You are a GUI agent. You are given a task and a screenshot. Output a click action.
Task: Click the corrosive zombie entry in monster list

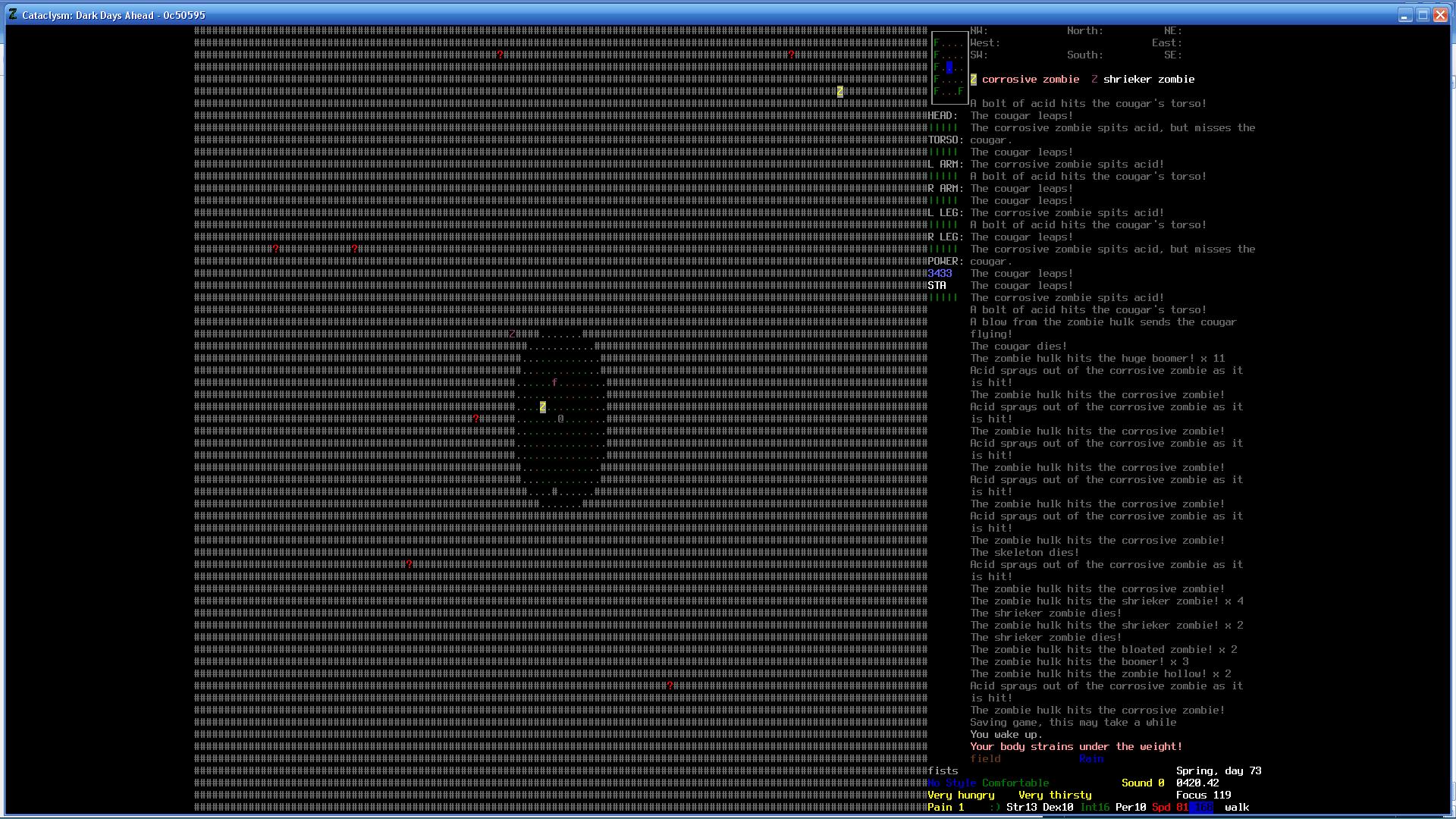click(1030, 80)
